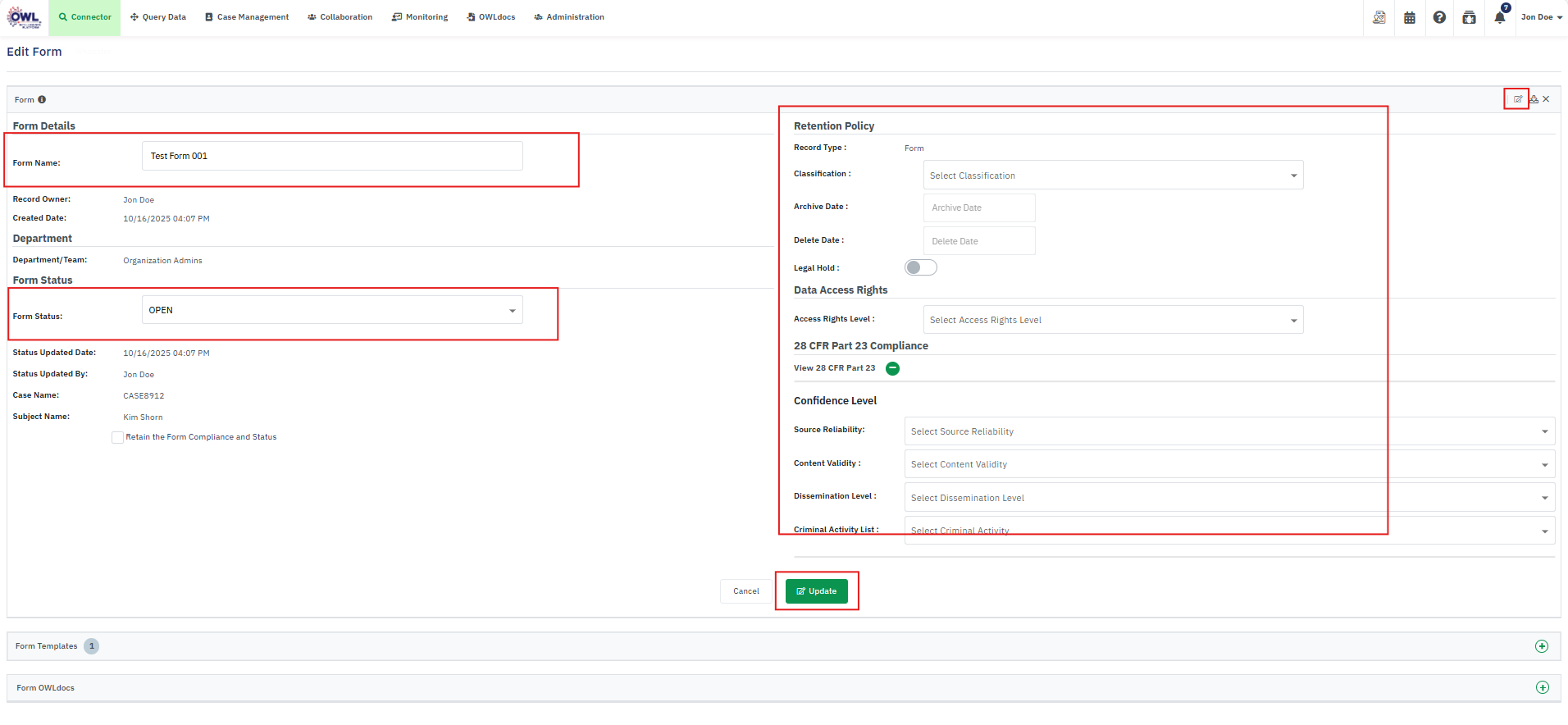Open the Select Classification dropdown
The height and width of the screenshot is (725, 1568).
pos(1113,176)
